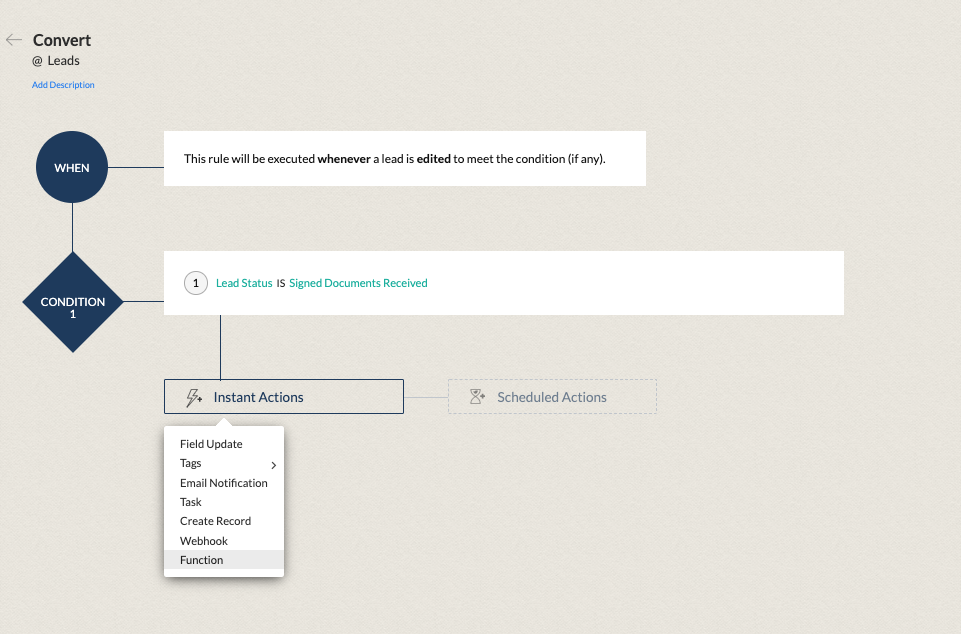Open the Lead Status condition field
This screenshot has height=634, width=961.
click(x=244, y=283)
